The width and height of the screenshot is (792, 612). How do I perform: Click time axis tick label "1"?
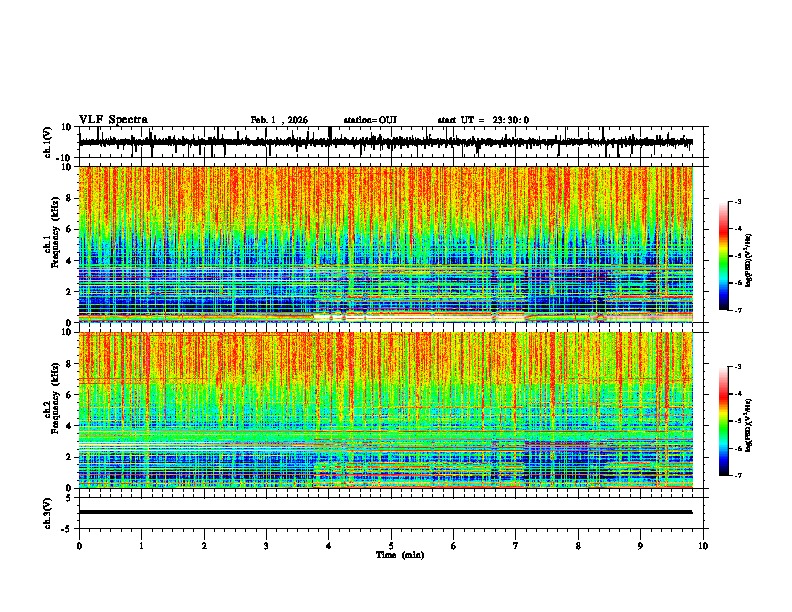point(141,546)
